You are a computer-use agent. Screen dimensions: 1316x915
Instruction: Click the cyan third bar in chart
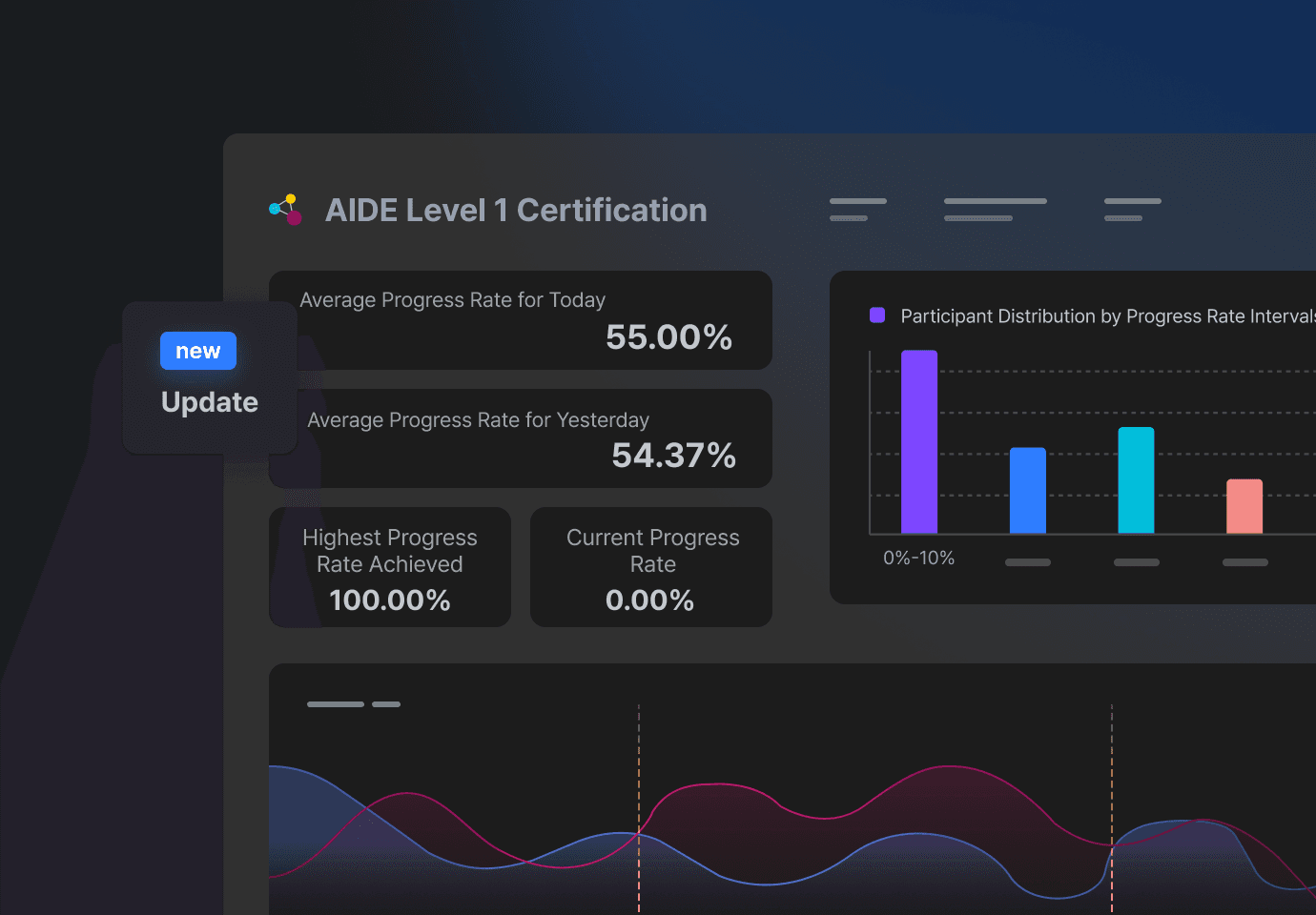click(x=1136, y=480)
